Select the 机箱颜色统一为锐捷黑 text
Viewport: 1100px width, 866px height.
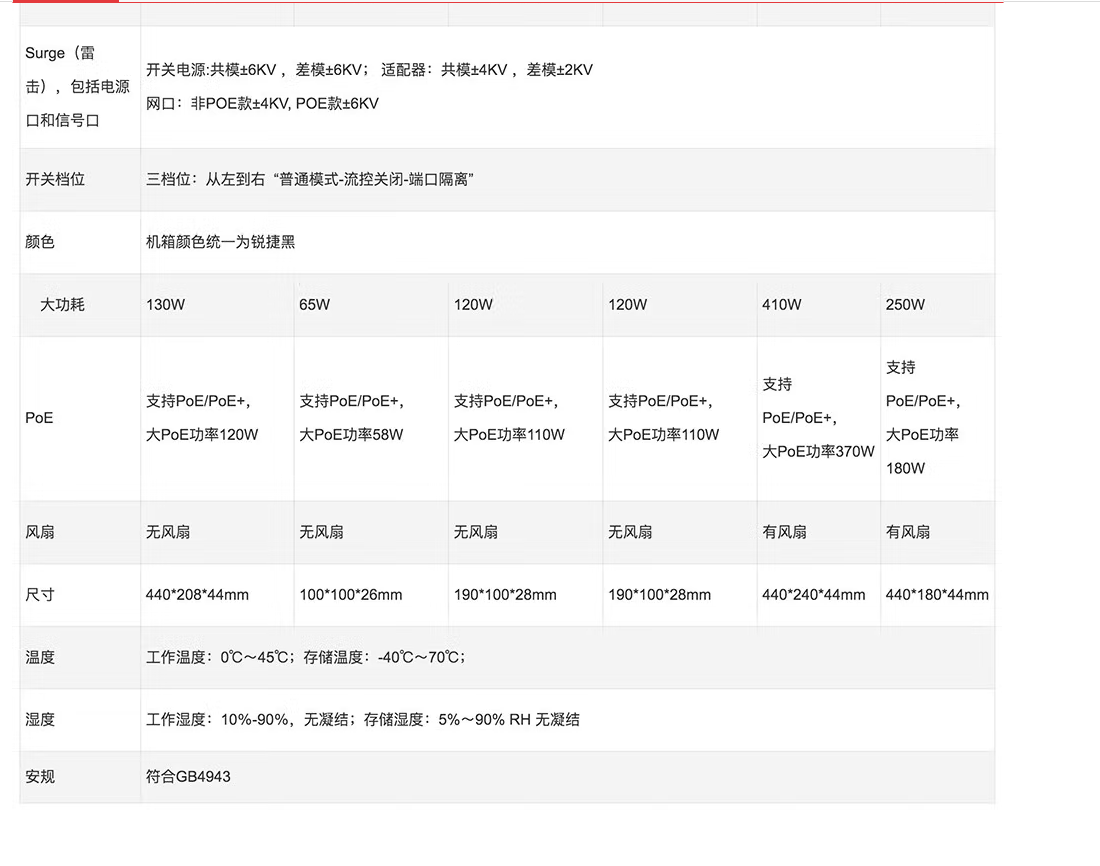click(220, 242)
